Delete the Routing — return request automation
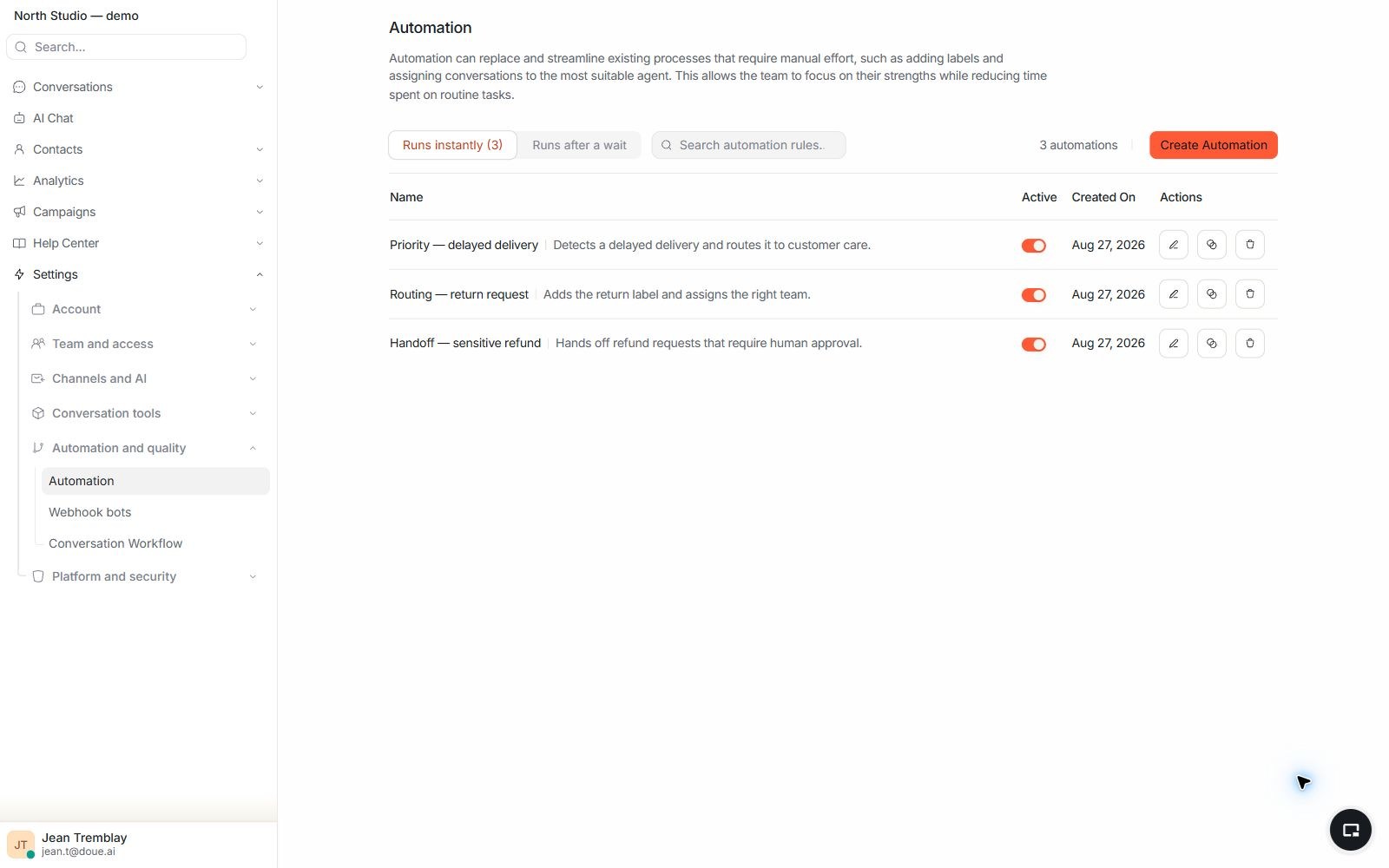The width and height of the screenshot is (1389, 868). tap(1249, 294)
